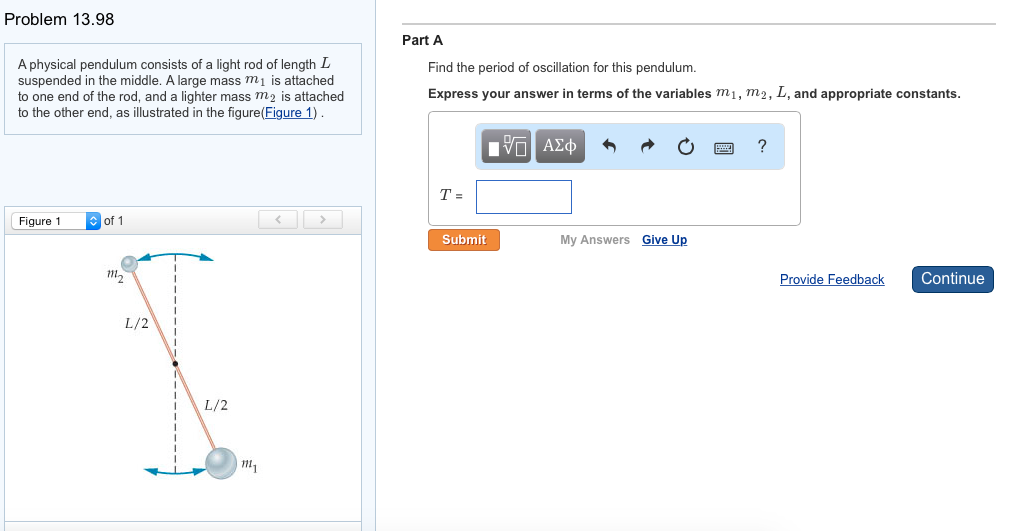The image size is (1016, 531).
Task: Open the My Answers link
Action: 595,240
